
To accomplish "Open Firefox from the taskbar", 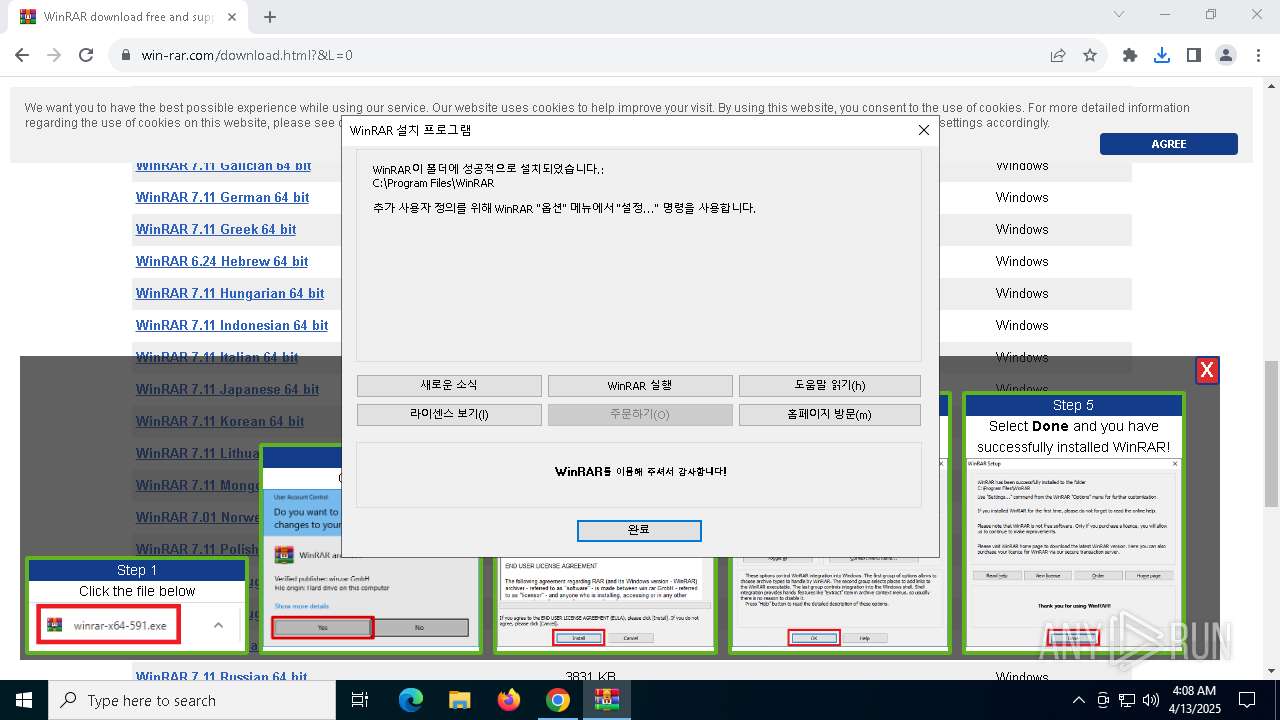I will pos(509,700).
